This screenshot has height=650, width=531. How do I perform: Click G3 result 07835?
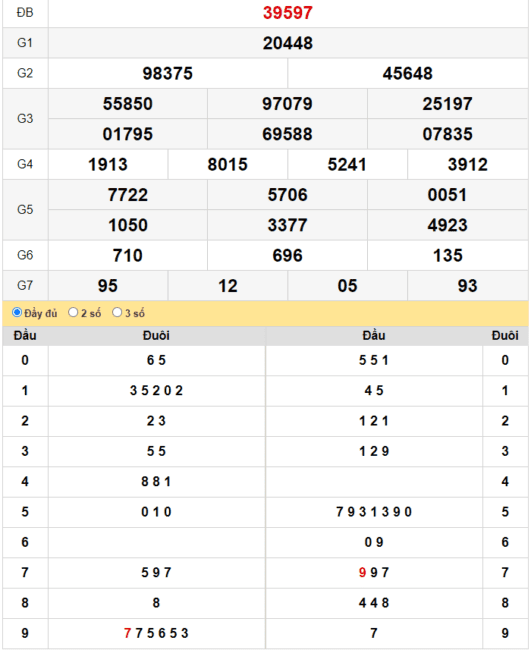447,134
